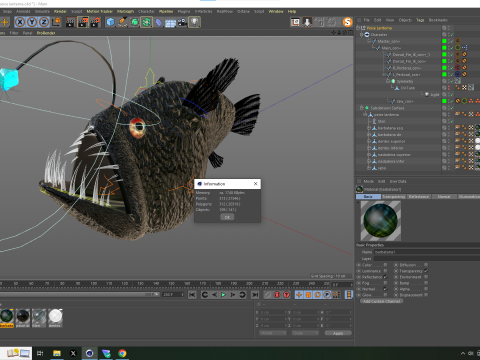Expand the rabo object node
The height and width of the screenshot is (360, 480).
pyautogui.click(x=369, y=168)
